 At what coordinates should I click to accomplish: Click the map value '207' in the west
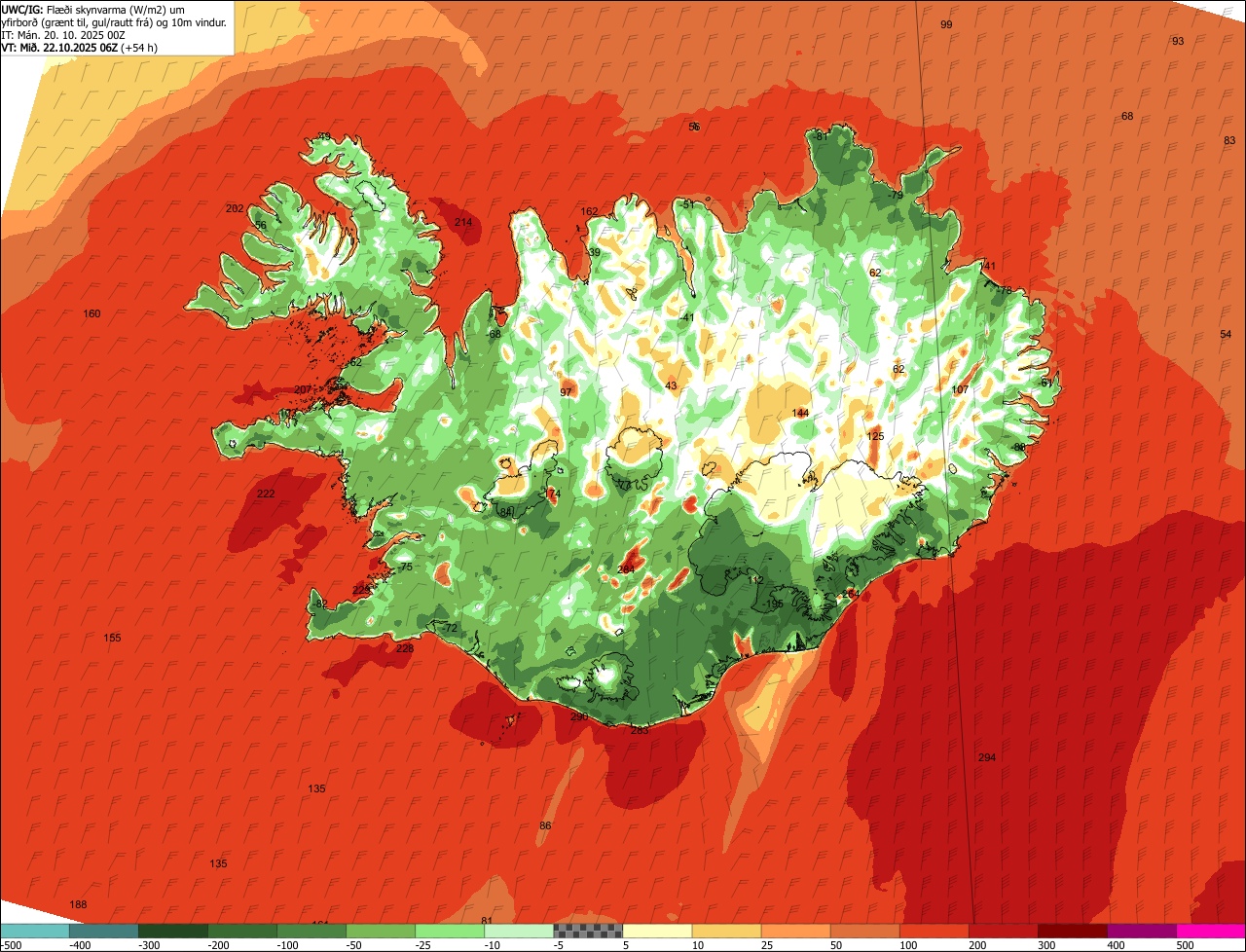pyautogui.click(x=303, y=389)
